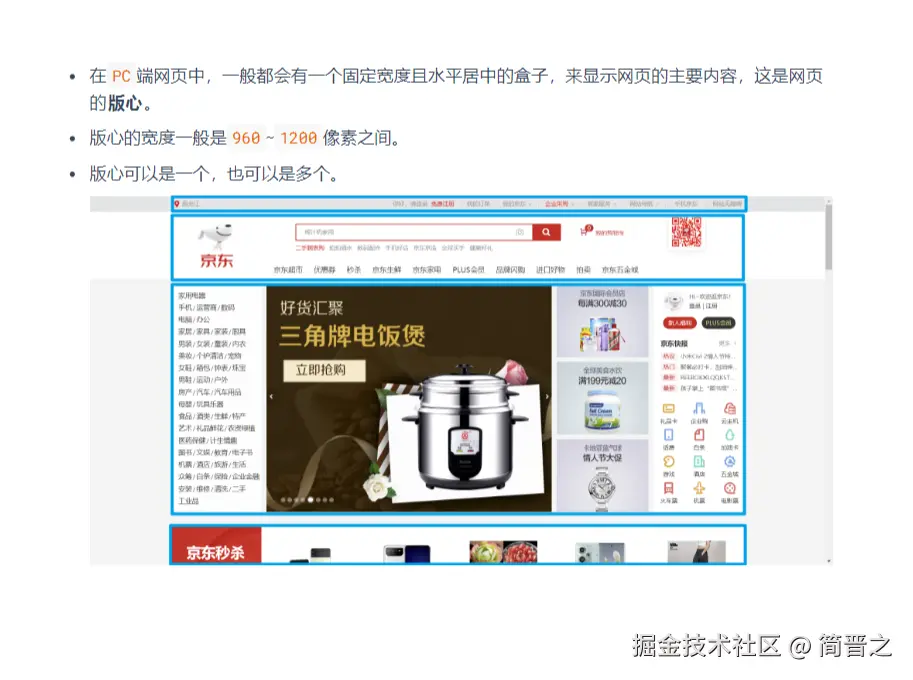Click the 电影票 movie ticket icon

tap(729, 487)
